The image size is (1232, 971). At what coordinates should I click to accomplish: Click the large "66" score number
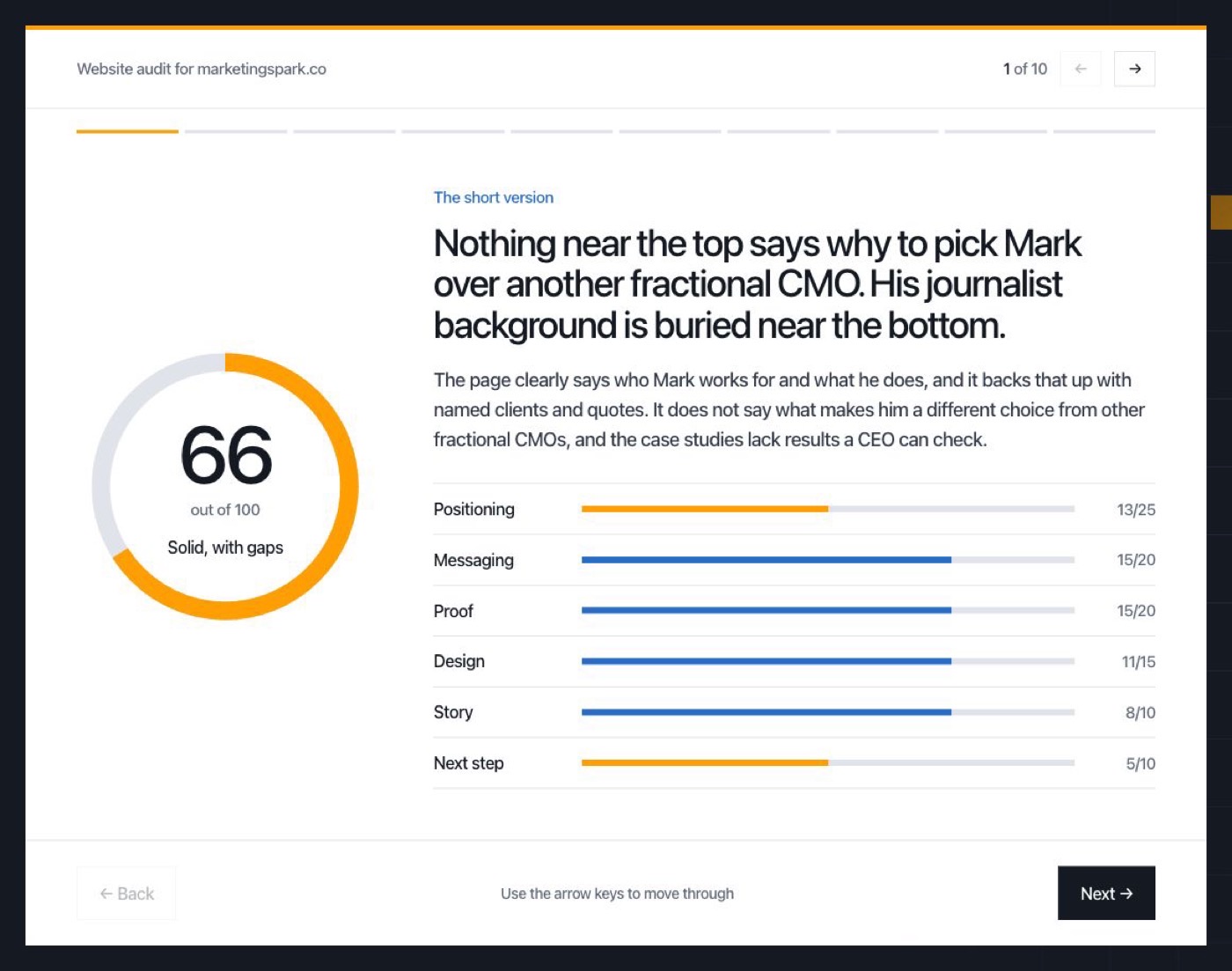(226, 455)
